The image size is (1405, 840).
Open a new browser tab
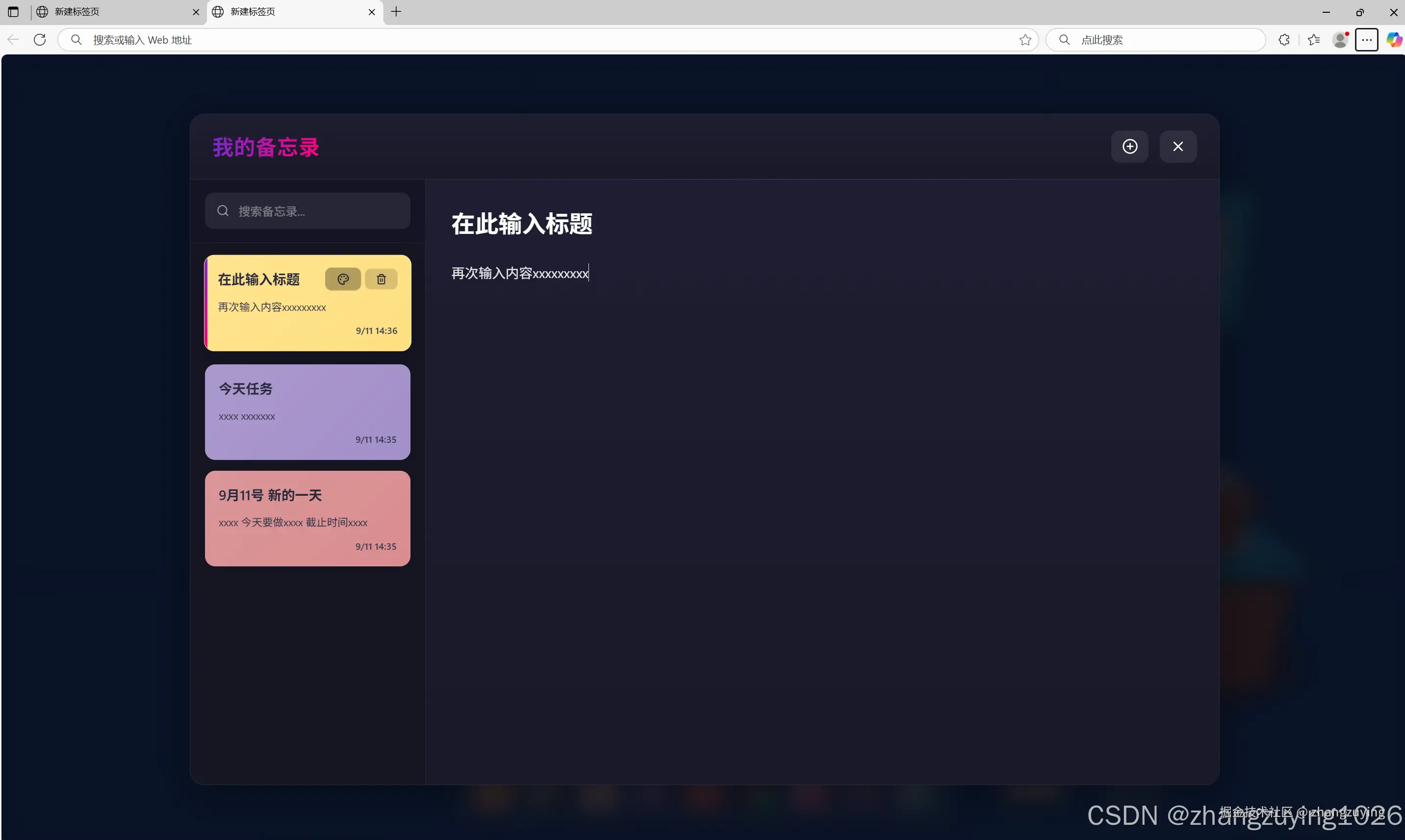click(396, 12)
